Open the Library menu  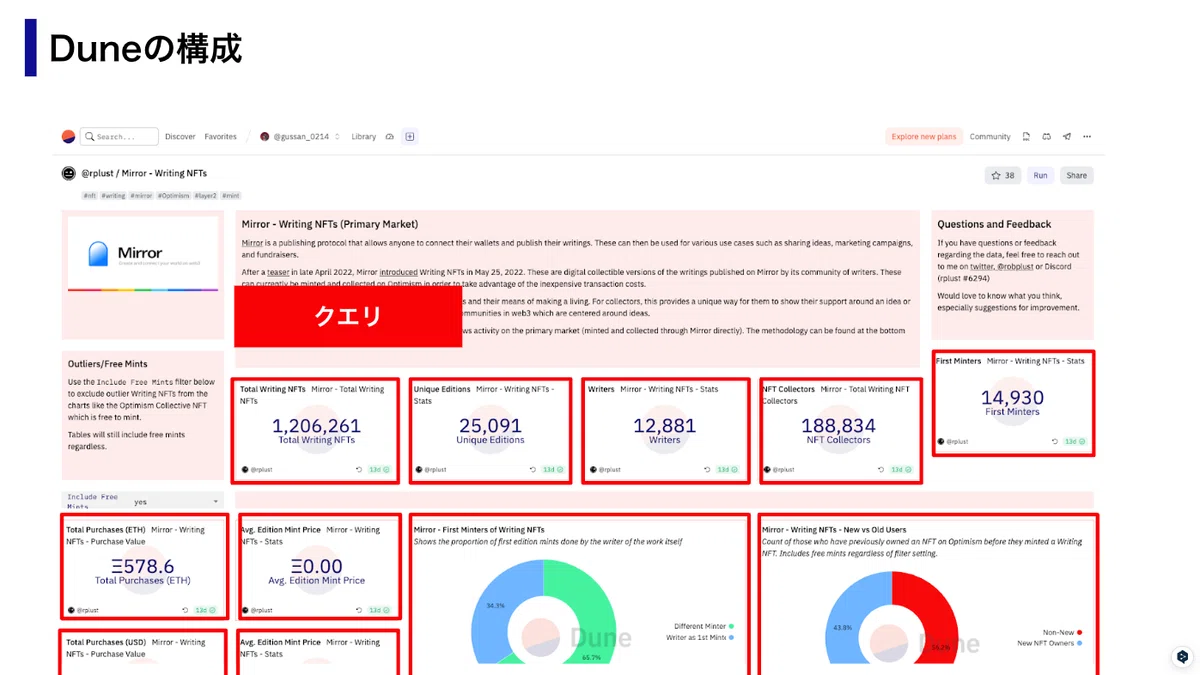tap(364, 137)
